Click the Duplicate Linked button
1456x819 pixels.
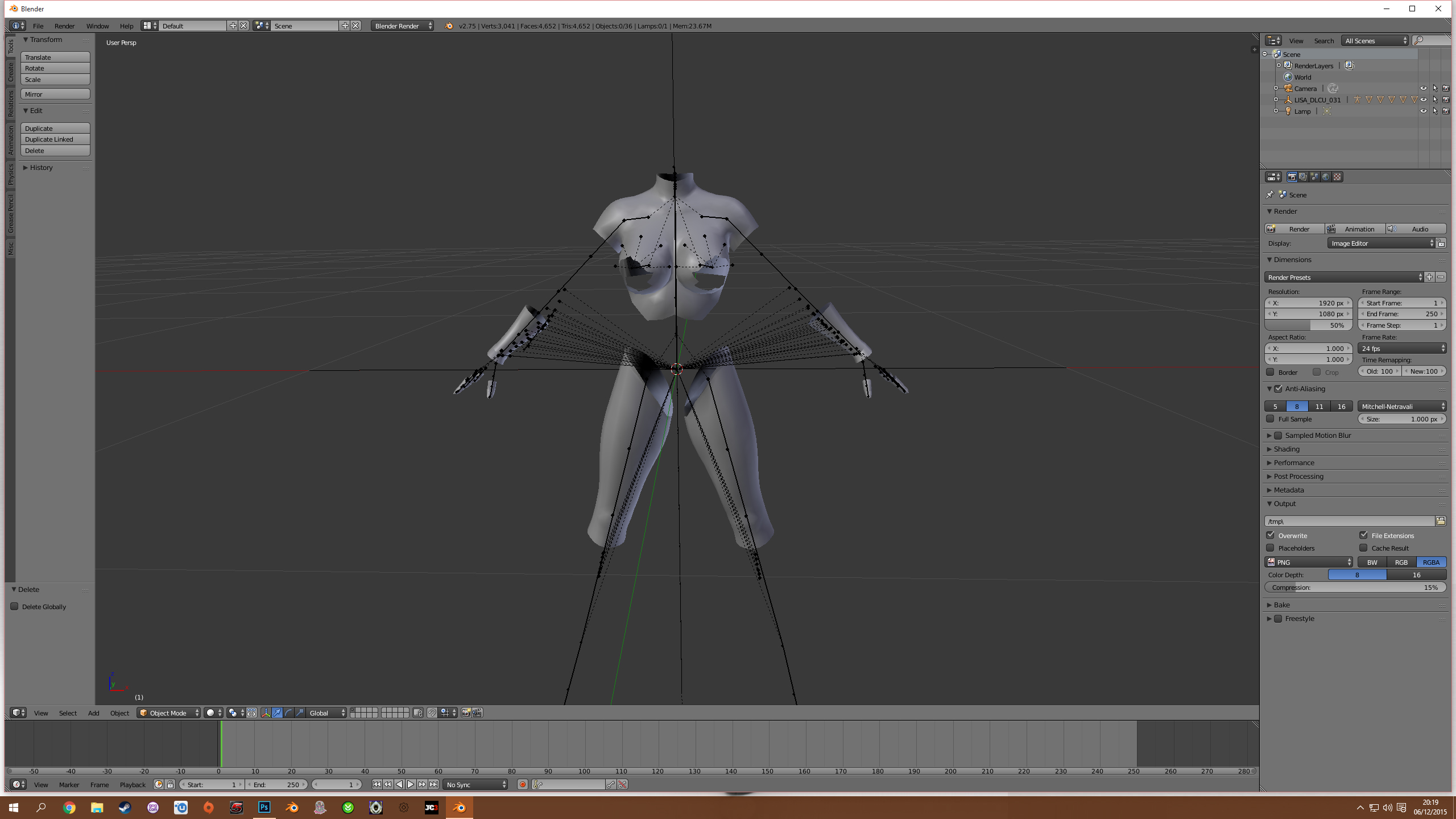pyautogui.click(x=55, y=139)
